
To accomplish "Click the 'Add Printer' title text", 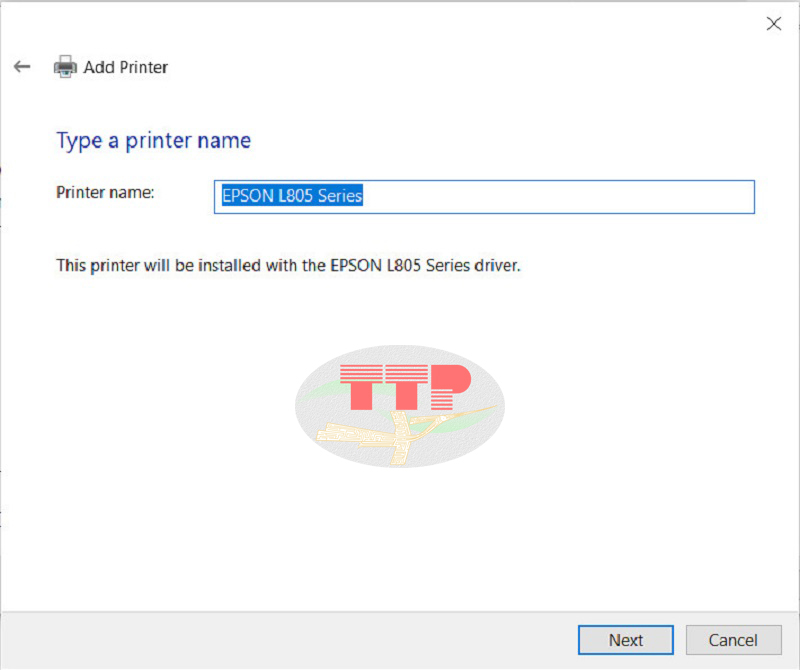I will 126,67.
